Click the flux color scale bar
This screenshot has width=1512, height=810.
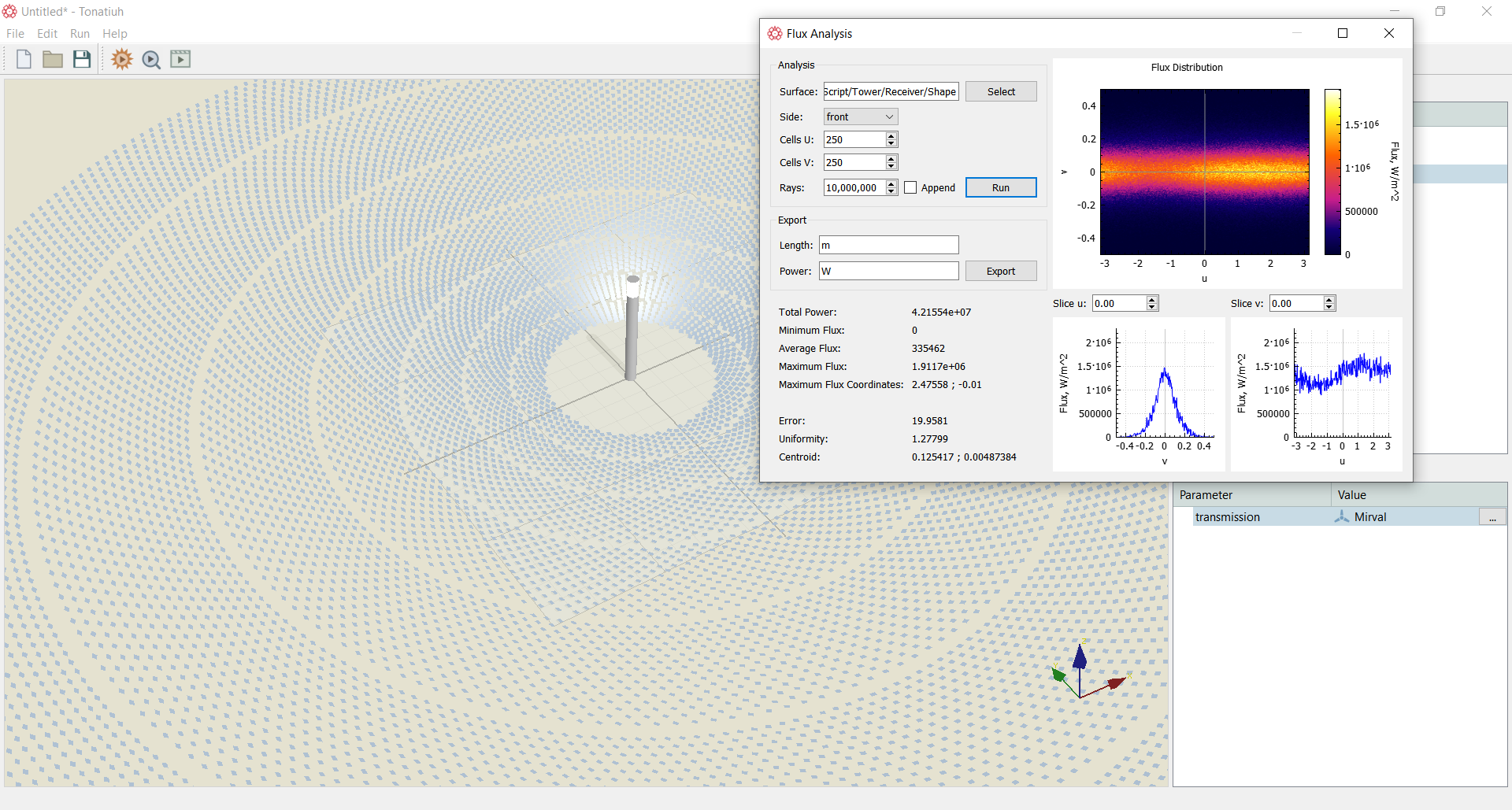pos(1332,172)
